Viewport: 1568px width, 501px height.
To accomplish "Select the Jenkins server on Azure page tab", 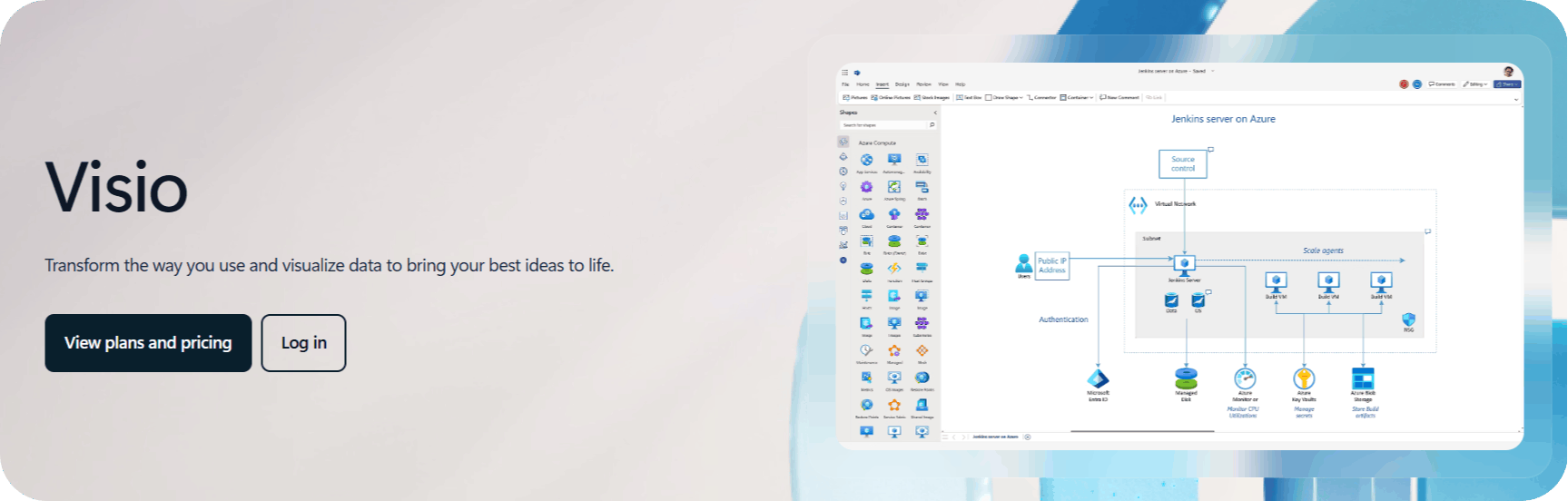I will tap(995, 437).
